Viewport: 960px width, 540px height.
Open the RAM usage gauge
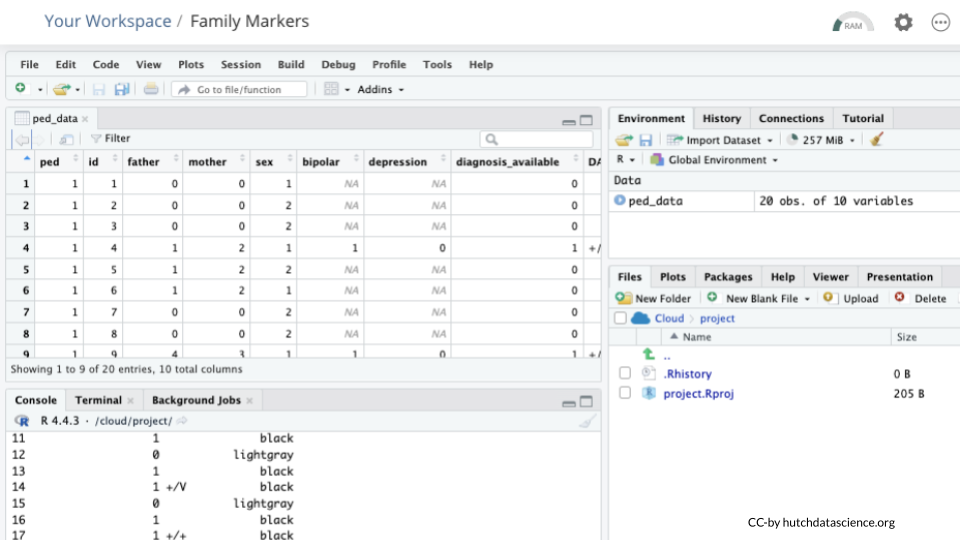point(852,22)
